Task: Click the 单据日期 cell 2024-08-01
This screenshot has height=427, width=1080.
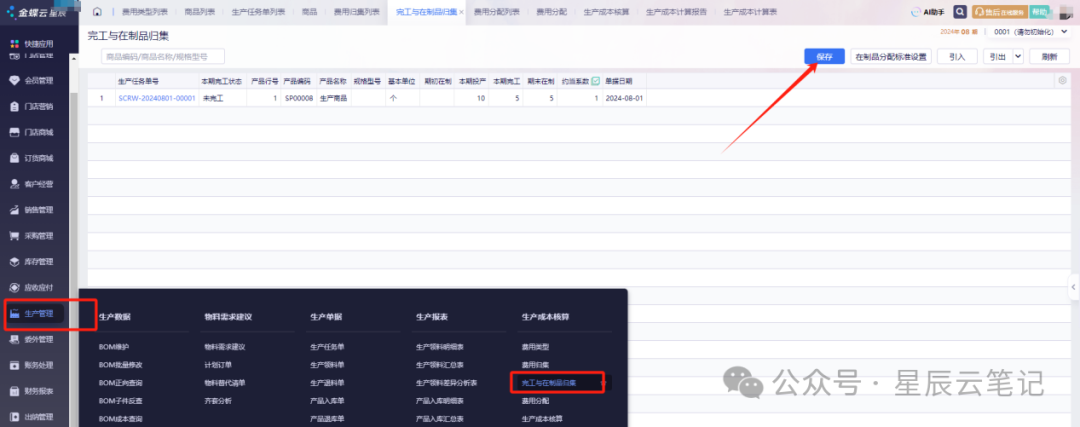Action: tap(624, 98)
